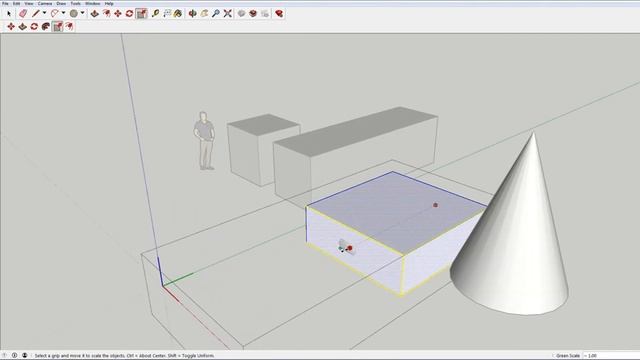Click Offset tool in second toolbar row
Screen dimensions: 640x360
[69, 27]
